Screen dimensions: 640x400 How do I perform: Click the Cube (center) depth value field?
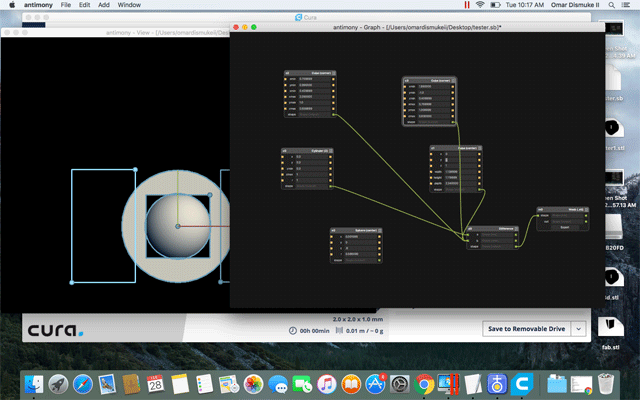(460, 184)
